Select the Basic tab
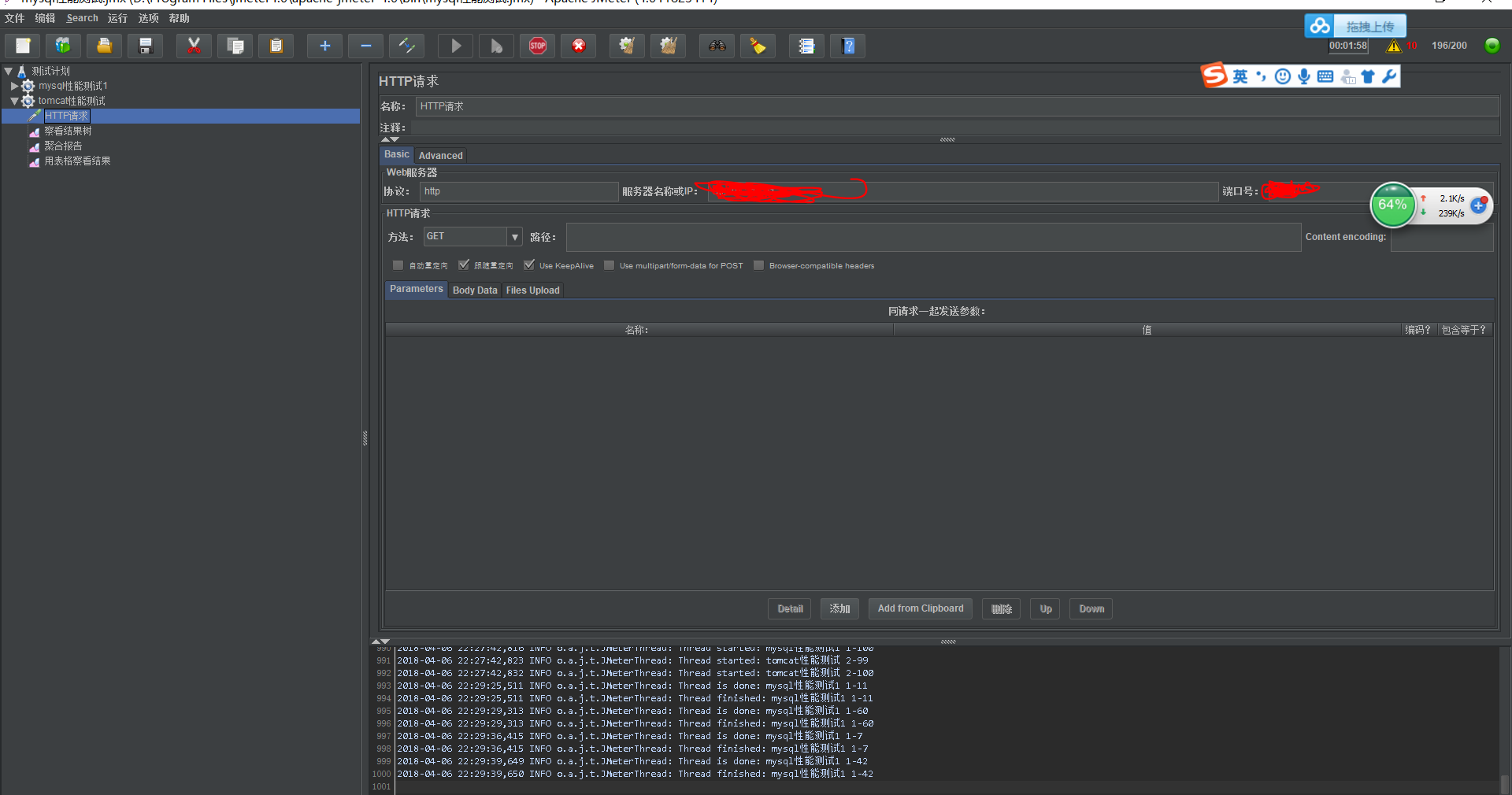The image size is (1512, 795). (x=397, y=154)
